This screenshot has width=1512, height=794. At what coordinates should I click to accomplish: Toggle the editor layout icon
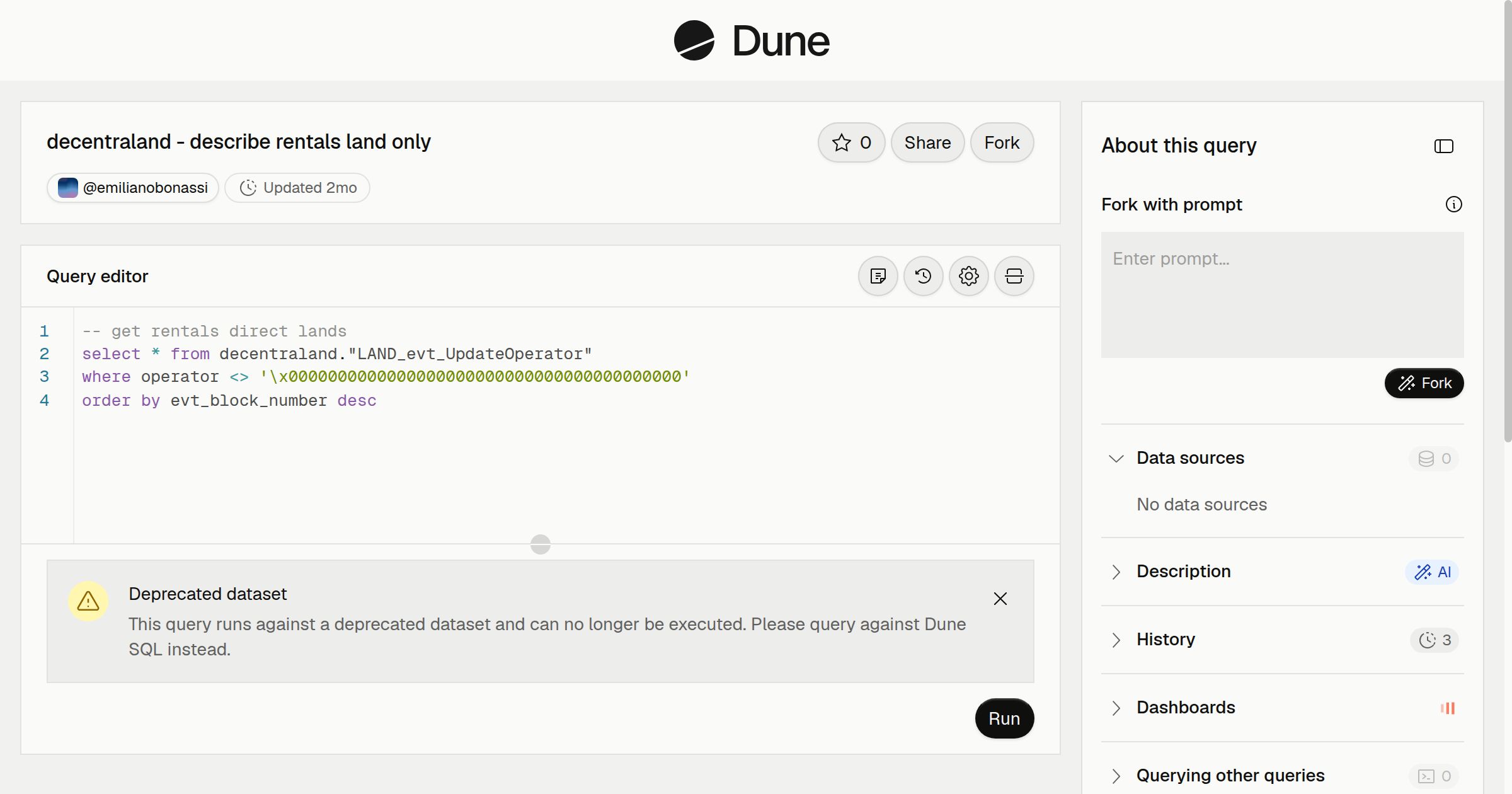point(1014,276)
